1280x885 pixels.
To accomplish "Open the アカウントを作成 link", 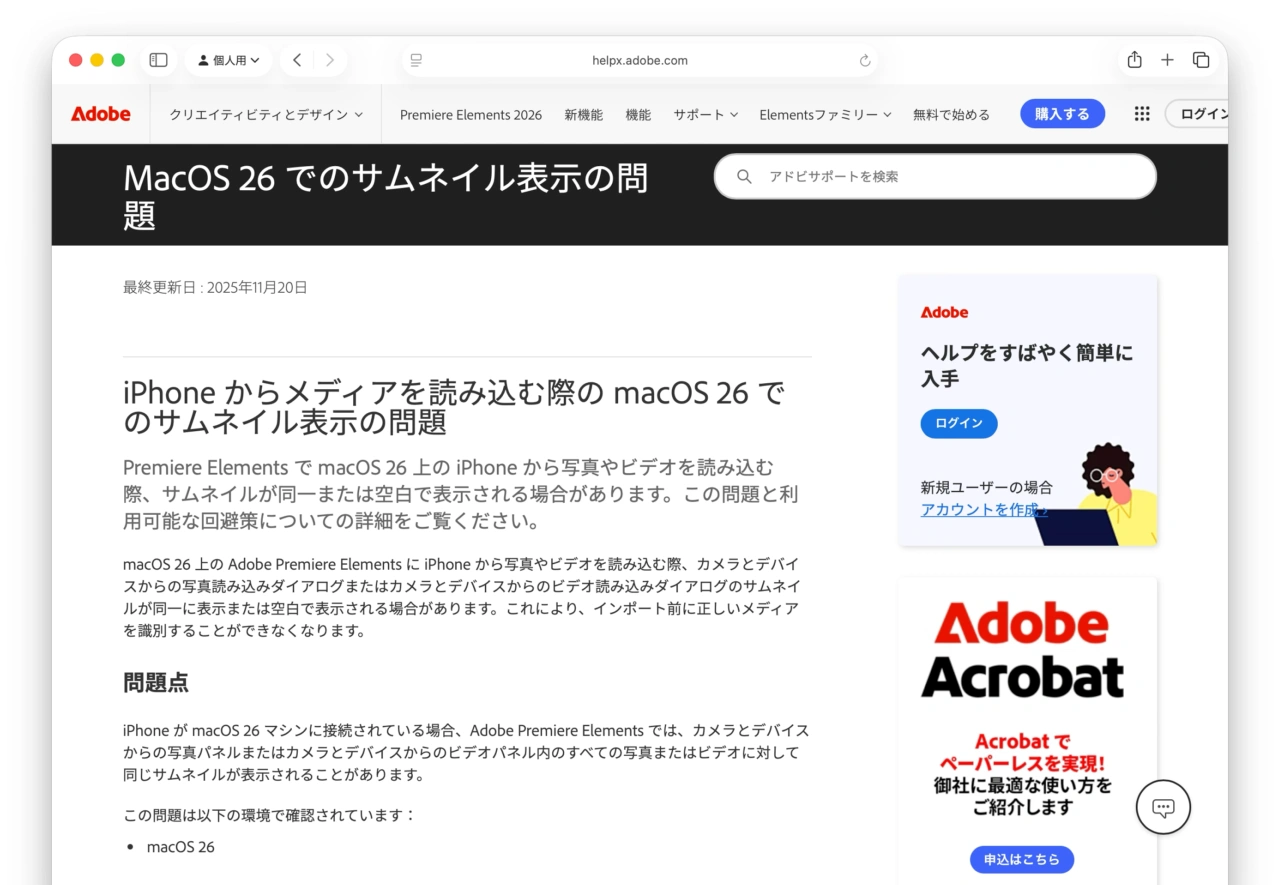I will [984, 509].
